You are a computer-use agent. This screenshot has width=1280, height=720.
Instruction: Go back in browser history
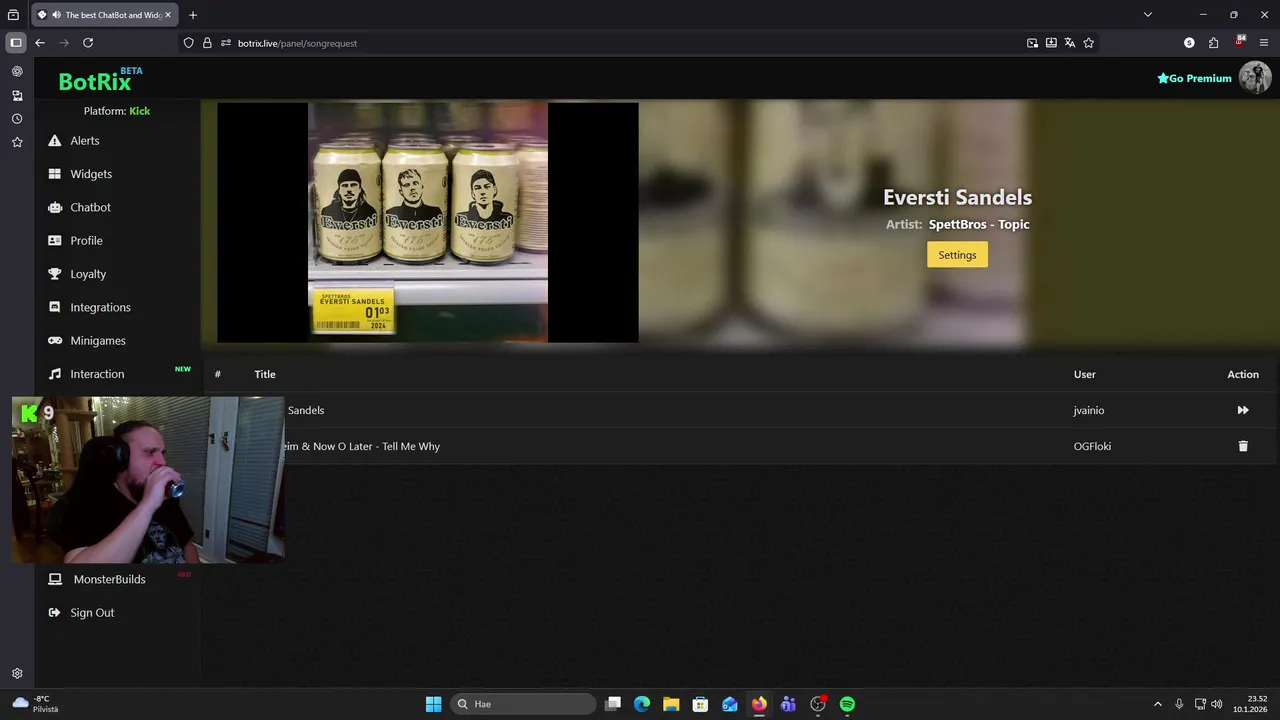tap(40, 43)
